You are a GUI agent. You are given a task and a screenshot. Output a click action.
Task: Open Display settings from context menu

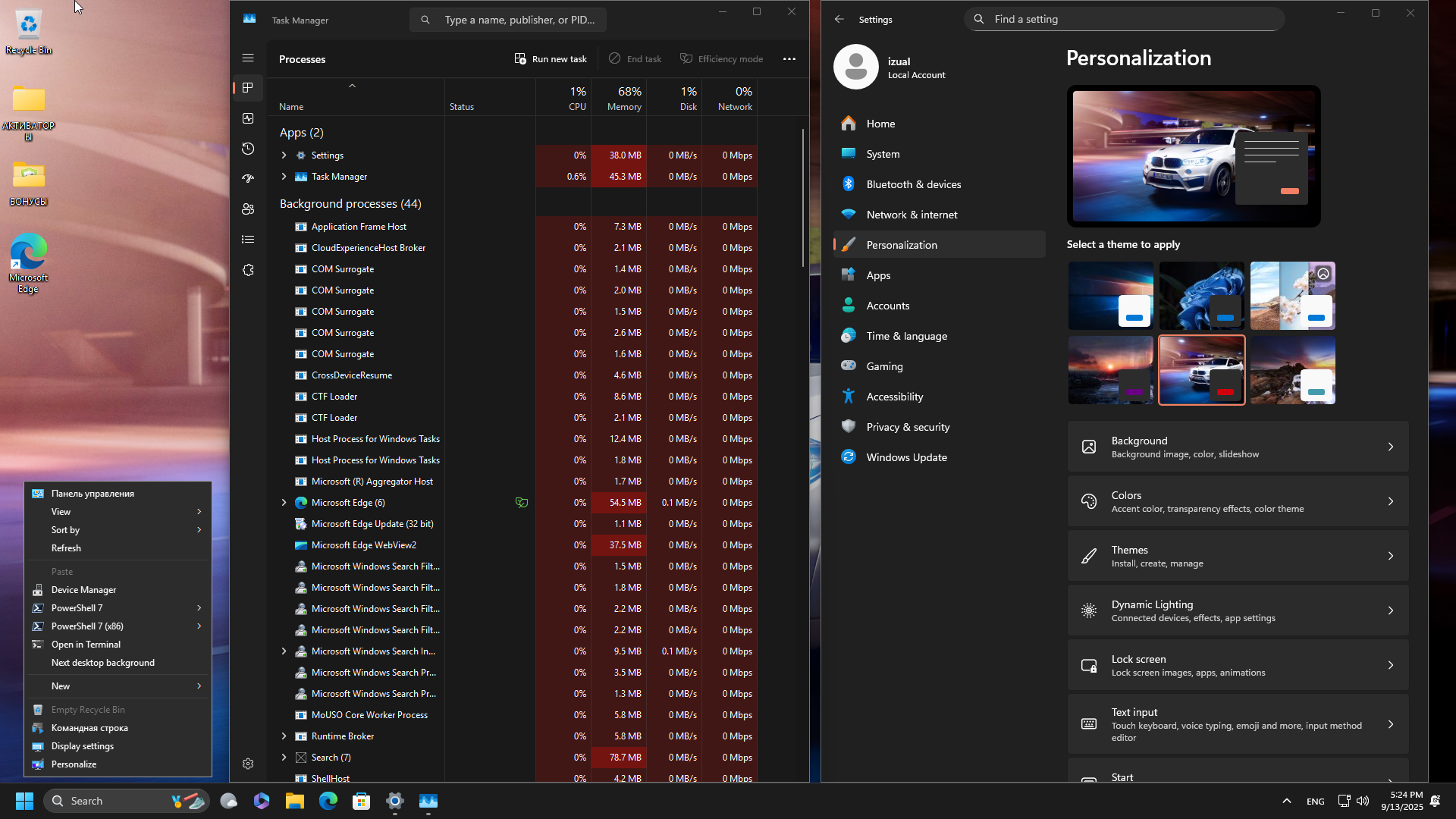point(118,746)
